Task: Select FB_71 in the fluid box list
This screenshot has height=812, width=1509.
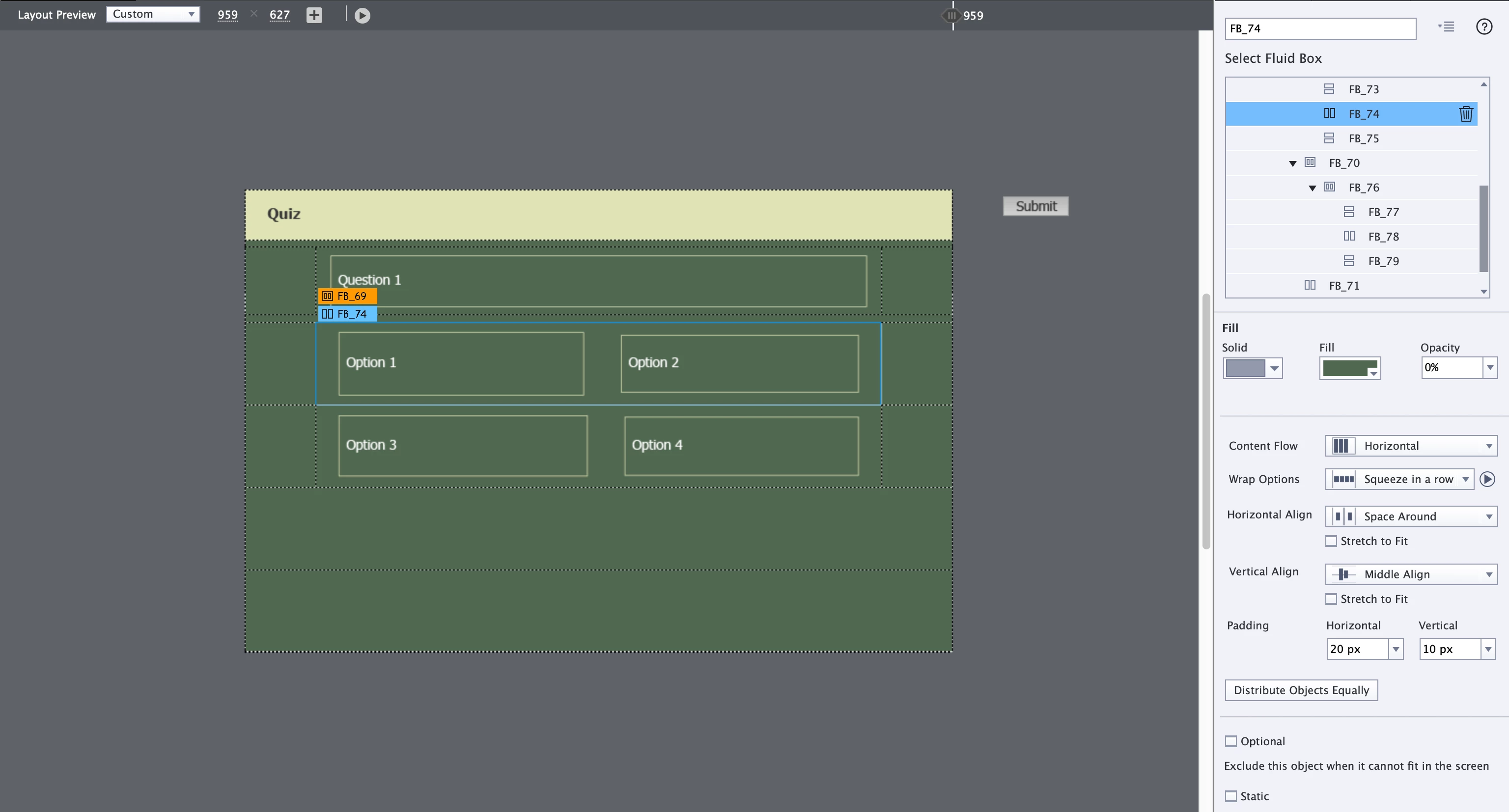Action: point(1344,286)
